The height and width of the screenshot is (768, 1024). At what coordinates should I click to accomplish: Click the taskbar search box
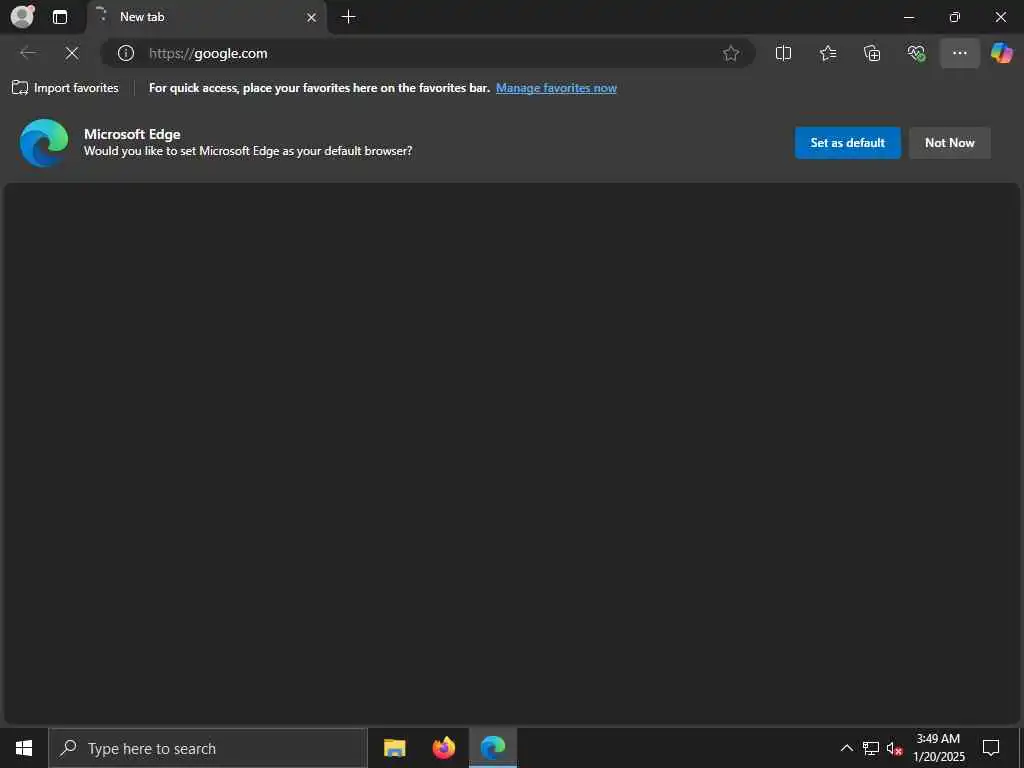coord(208,748)
